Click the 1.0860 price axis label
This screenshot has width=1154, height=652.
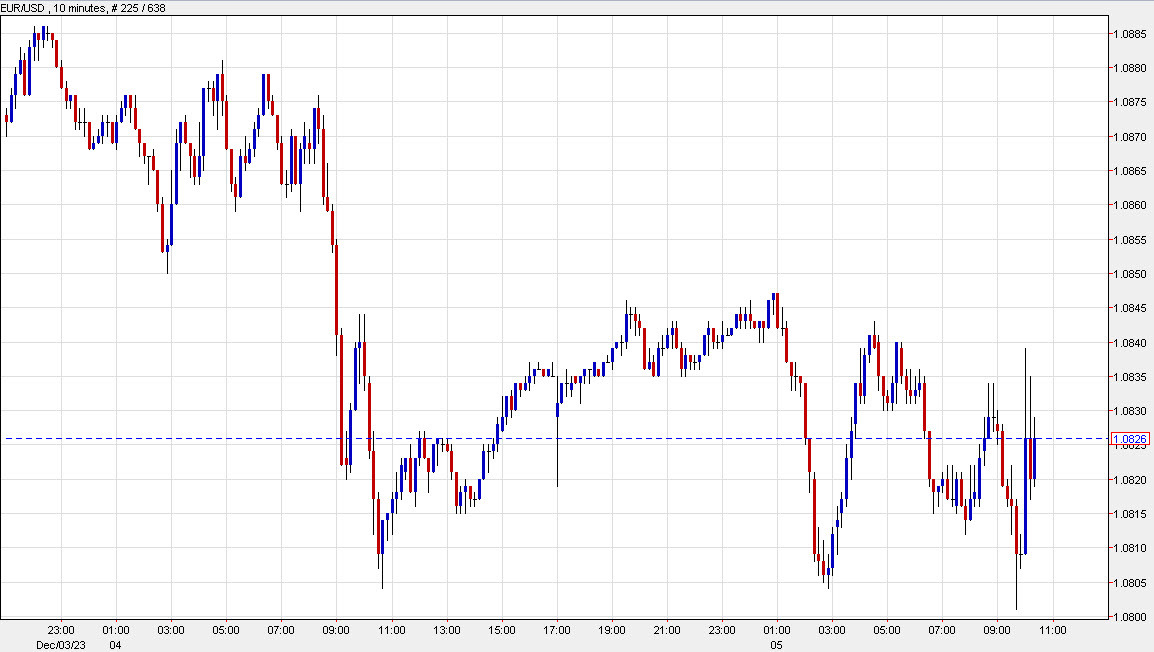click(x=1130, y=205)
